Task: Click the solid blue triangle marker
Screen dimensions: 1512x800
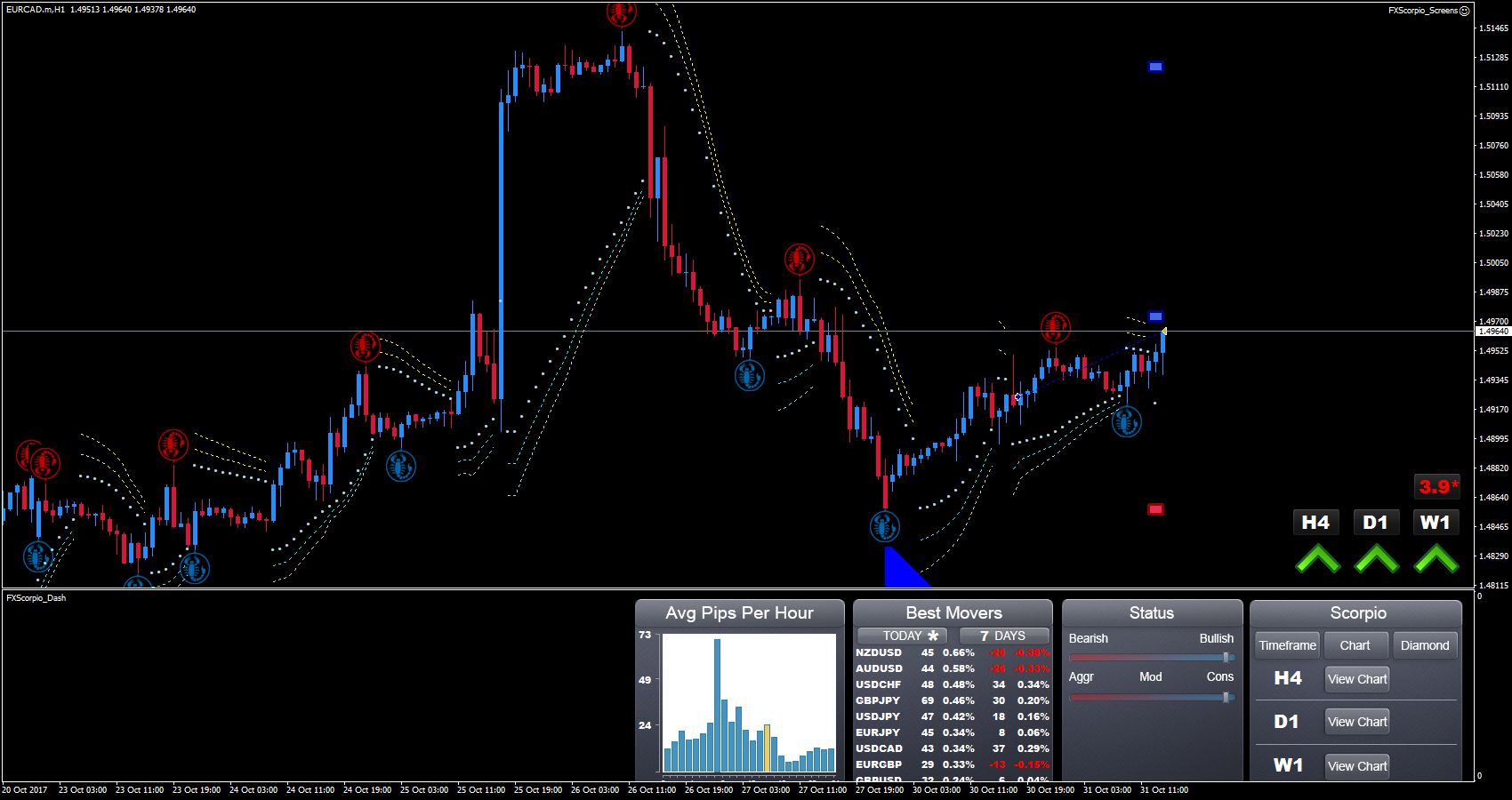Action: [x=898, y=572]
